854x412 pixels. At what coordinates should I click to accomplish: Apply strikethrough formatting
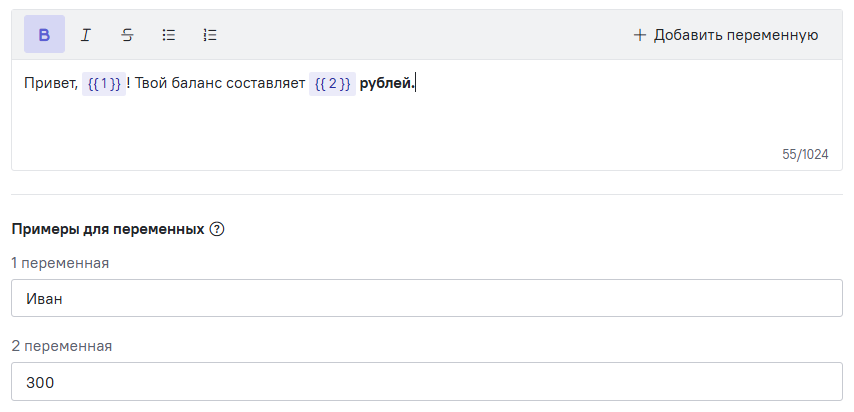(127, 35)
